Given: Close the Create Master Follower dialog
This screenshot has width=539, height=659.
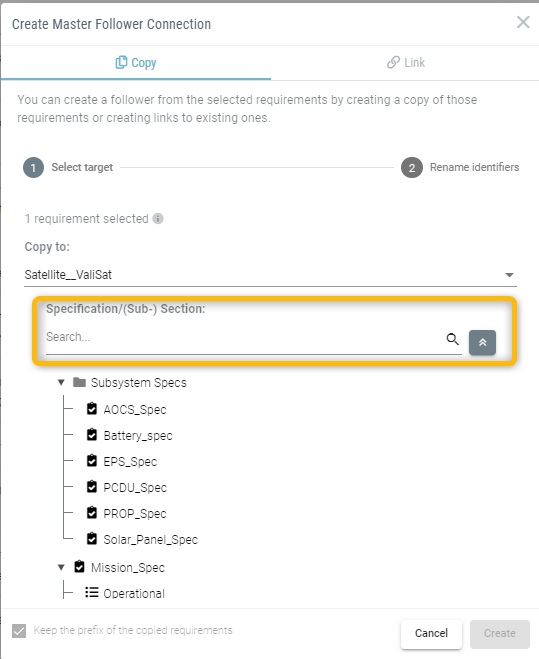Looking at the screenshot, I should 523,22.
